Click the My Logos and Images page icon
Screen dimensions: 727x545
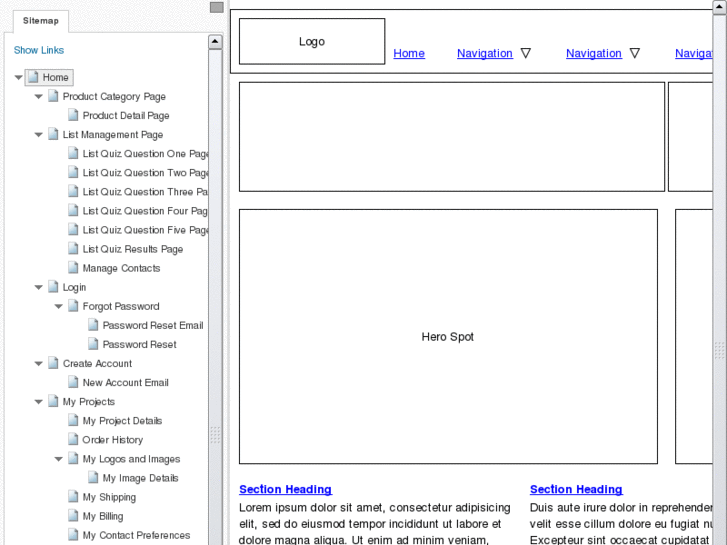coord(73,458)
